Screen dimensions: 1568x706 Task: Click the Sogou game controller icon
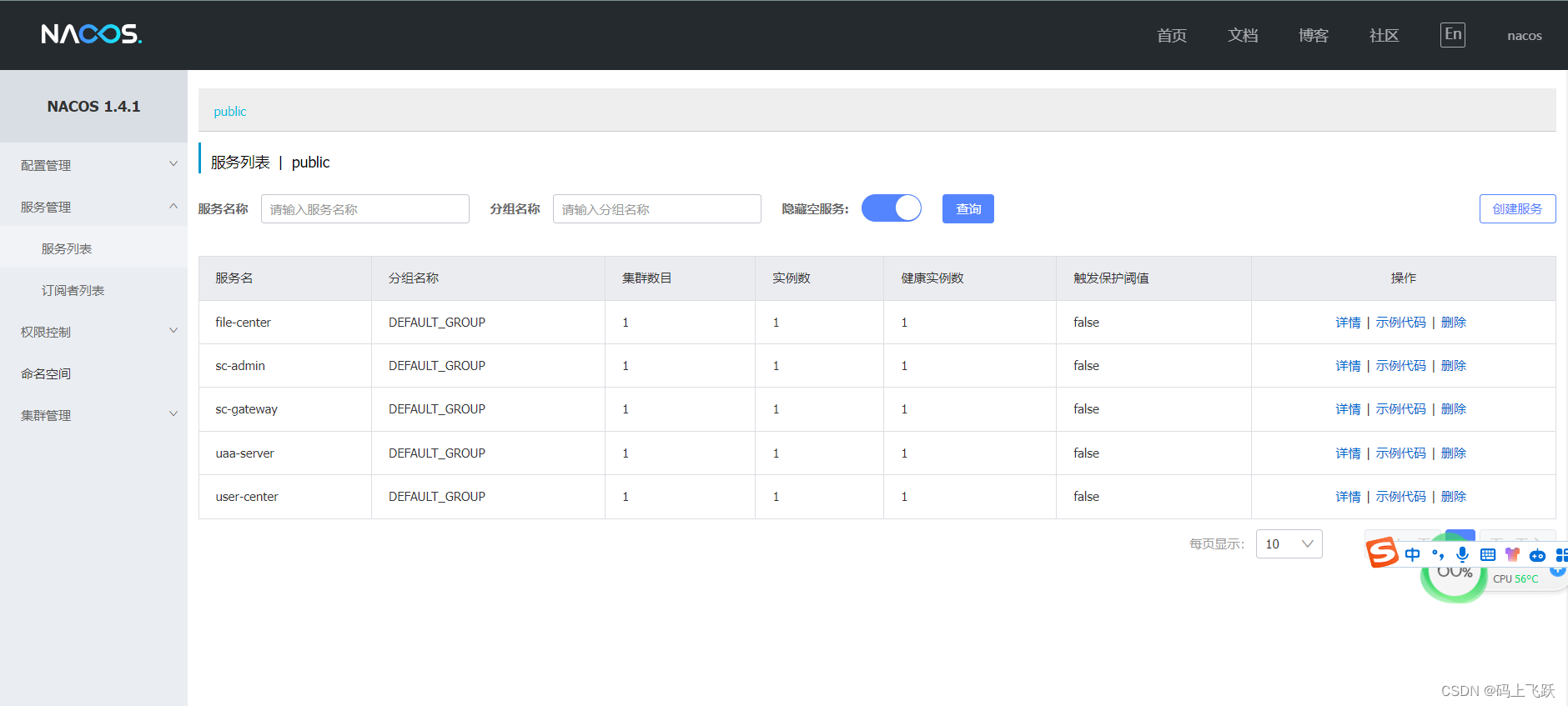pyautogui.click(x=1537, y=555)
